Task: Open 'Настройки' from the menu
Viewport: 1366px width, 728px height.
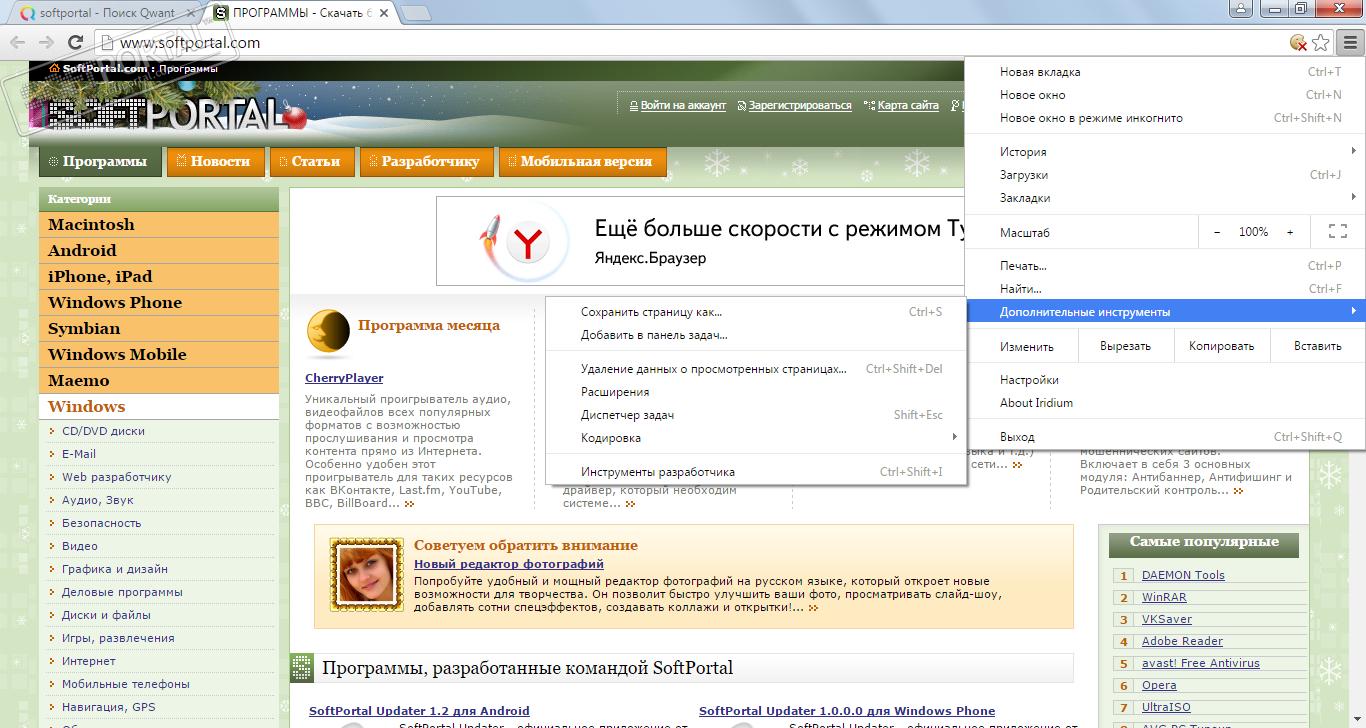Action: click(x=1165, y=380)
